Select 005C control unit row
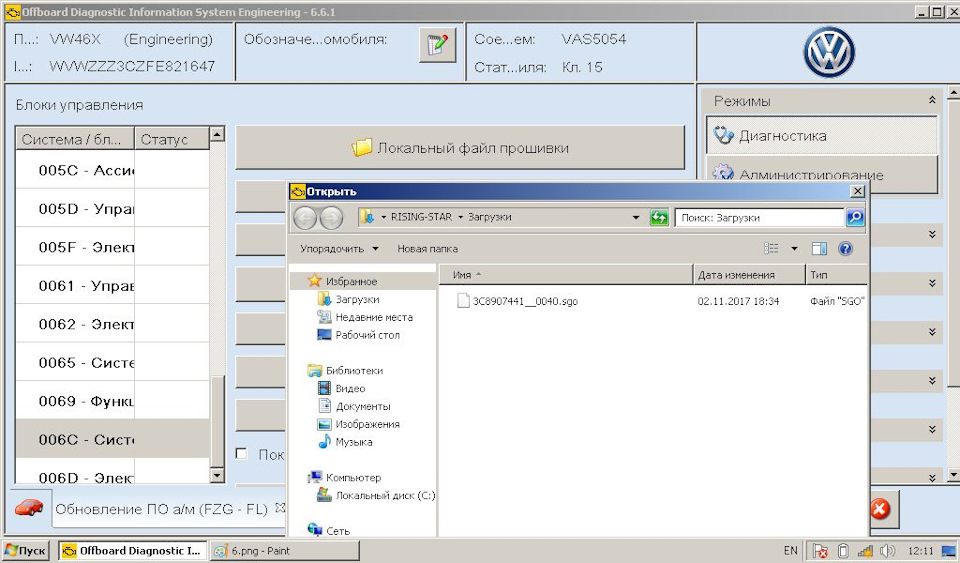This screenshot has width=960, height=563. (x=112, y=170)
